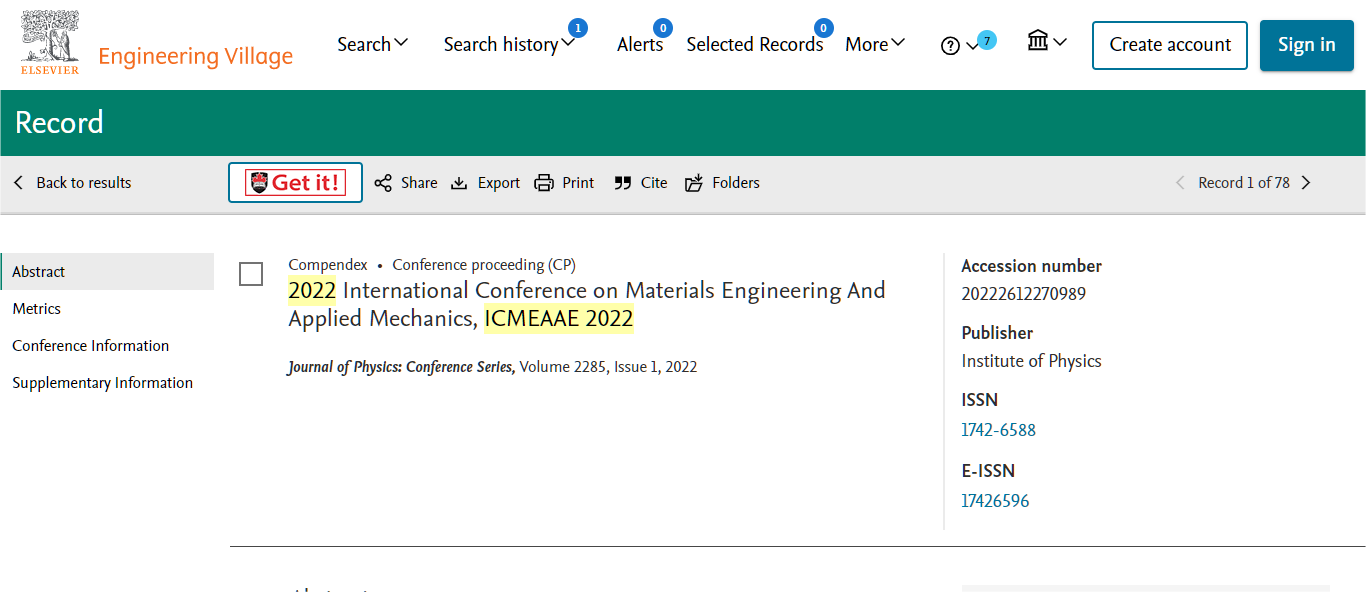Expand the More dropdown menu
The width and height of the screenshot is (1366, 592).
pyautogui.click(x=898, y=43)
